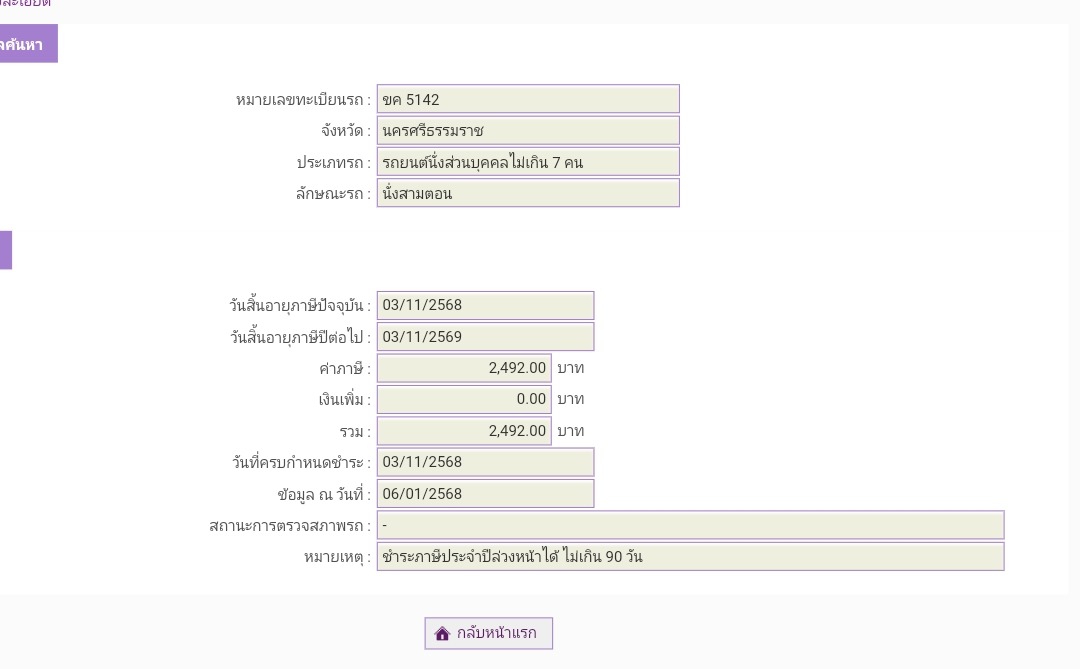Screen dimensions: 1080x669
Task: Select the รวม total amount field
Action: [x=464, y=431]
